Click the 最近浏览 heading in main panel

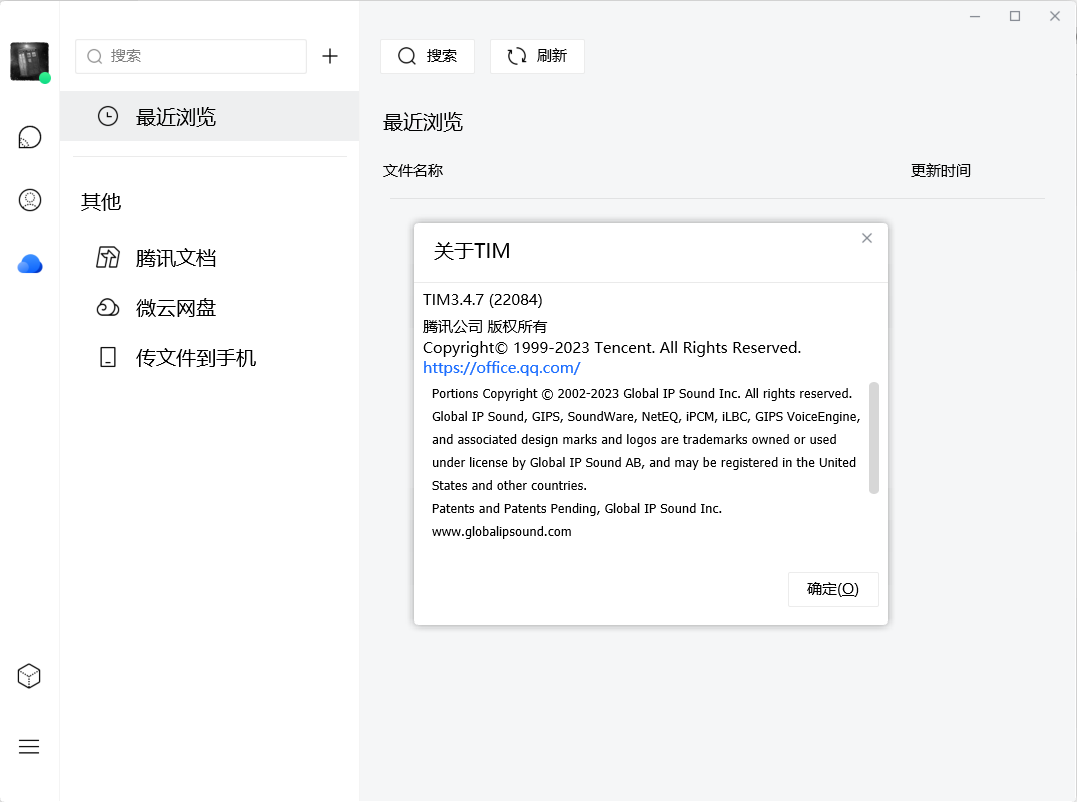[422, 122]
